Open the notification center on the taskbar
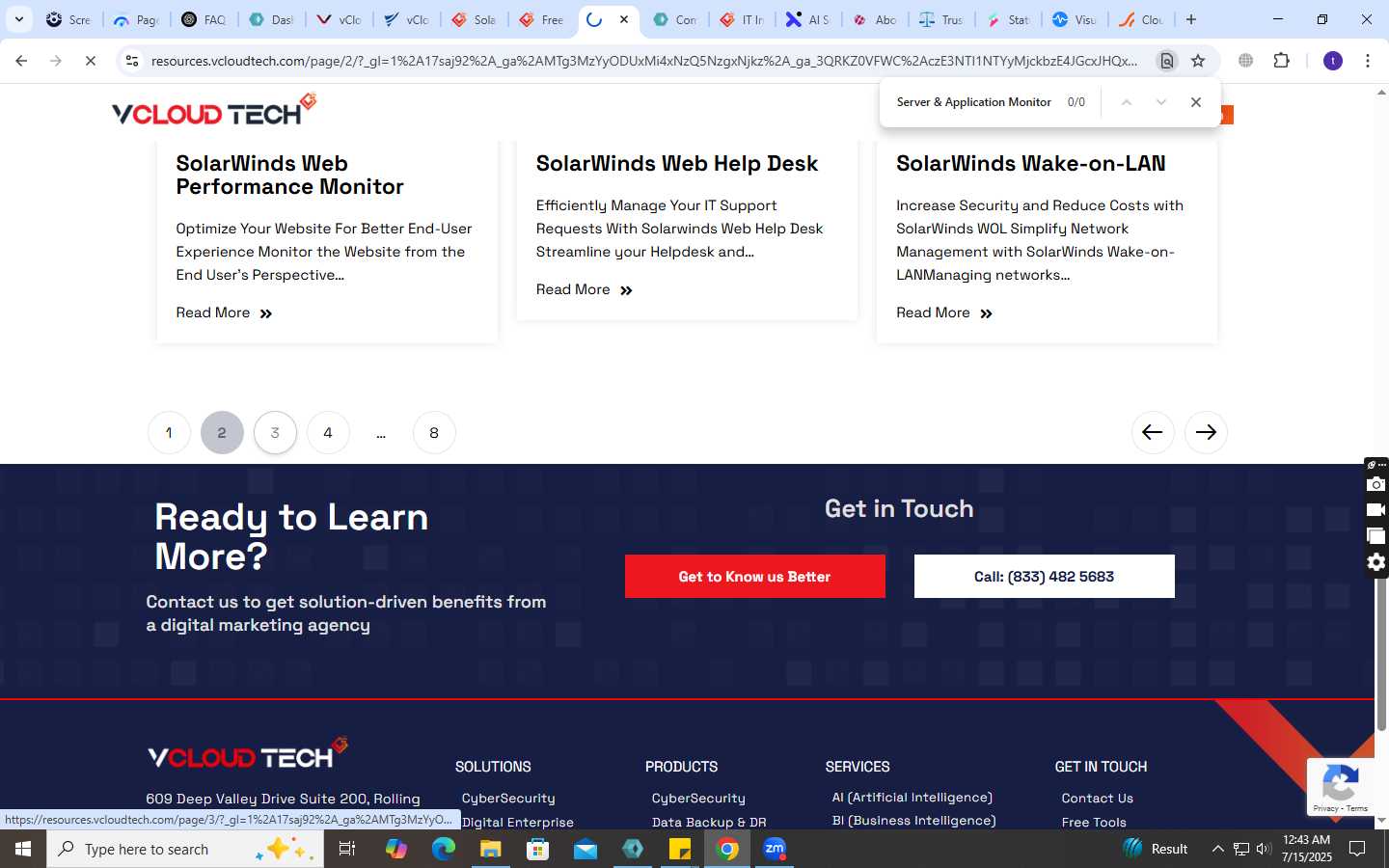Image resolution: width=1389 pixels, height=868 pixels. pyautogui.click(x=1357, y=849)
